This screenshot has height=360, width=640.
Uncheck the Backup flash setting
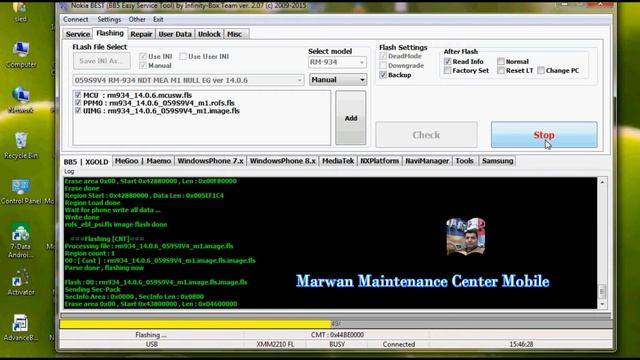[383, 75]
